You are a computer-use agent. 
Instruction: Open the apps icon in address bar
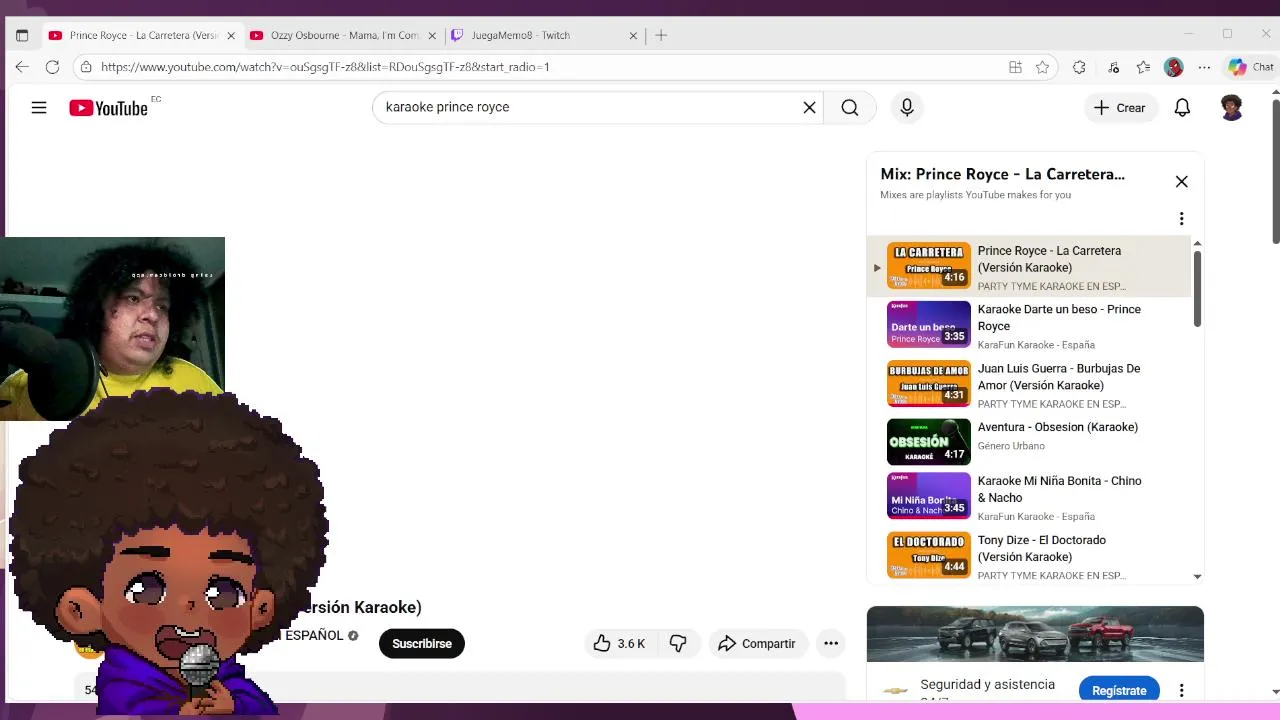tap(1015, 67)
